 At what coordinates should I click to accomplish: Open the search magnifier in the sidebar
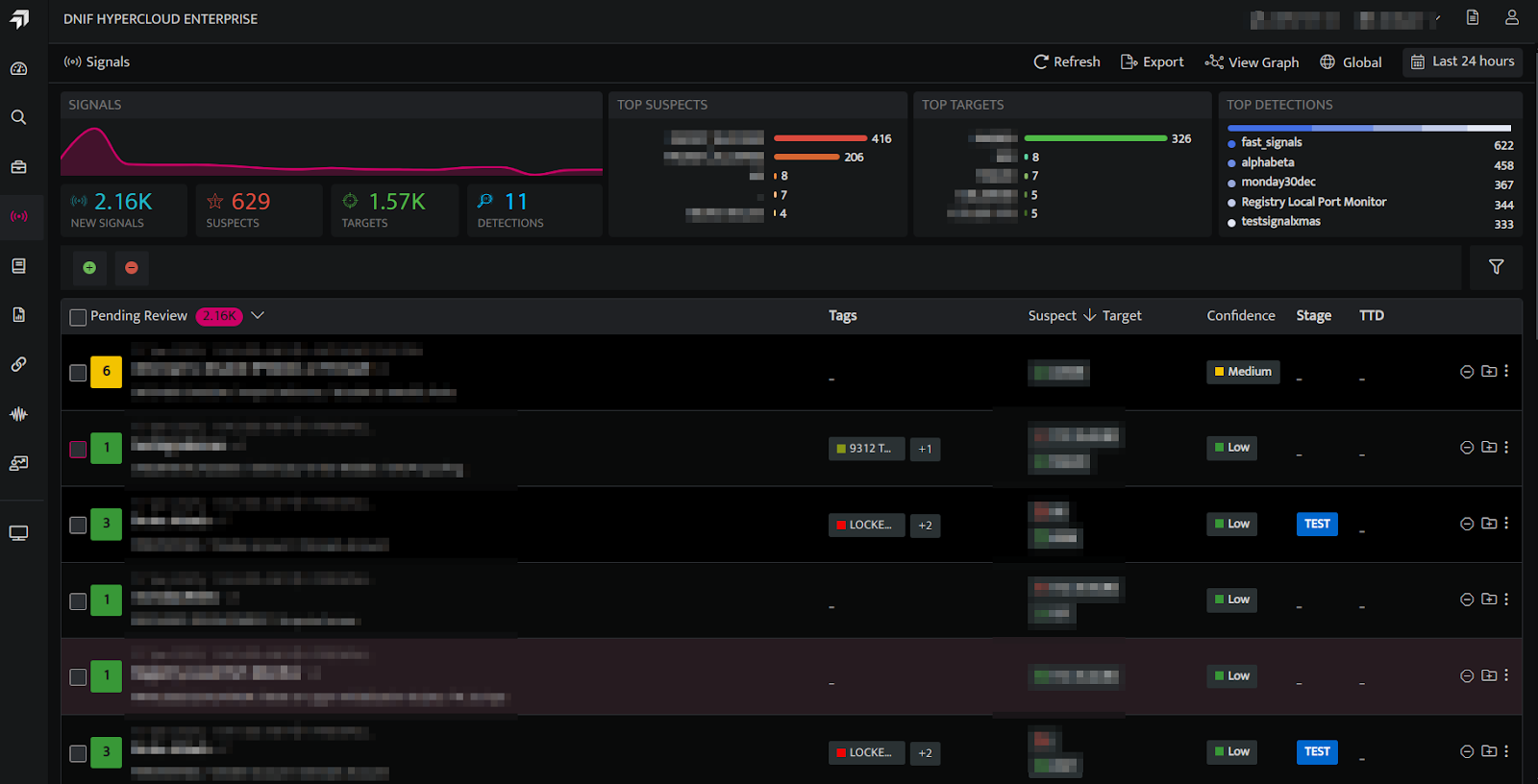pos(18,117)
